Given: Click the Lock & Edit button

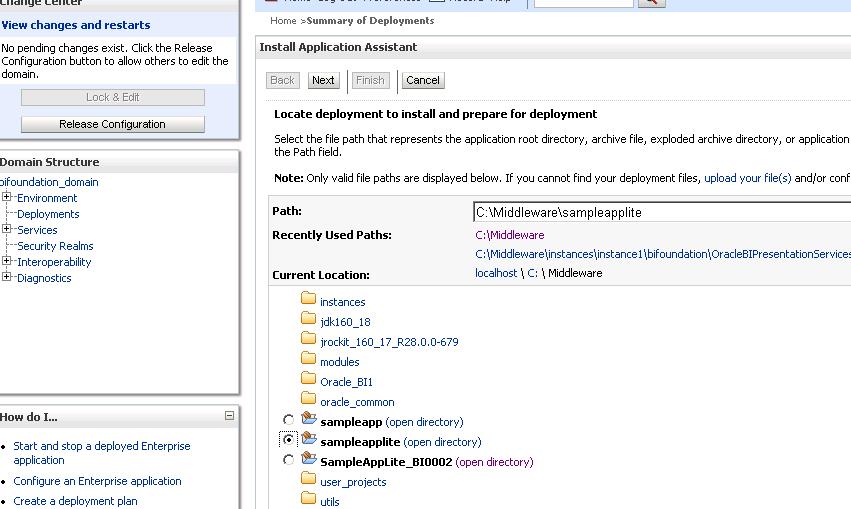Looking at the screenshot, I should click(x=112, y=98).
